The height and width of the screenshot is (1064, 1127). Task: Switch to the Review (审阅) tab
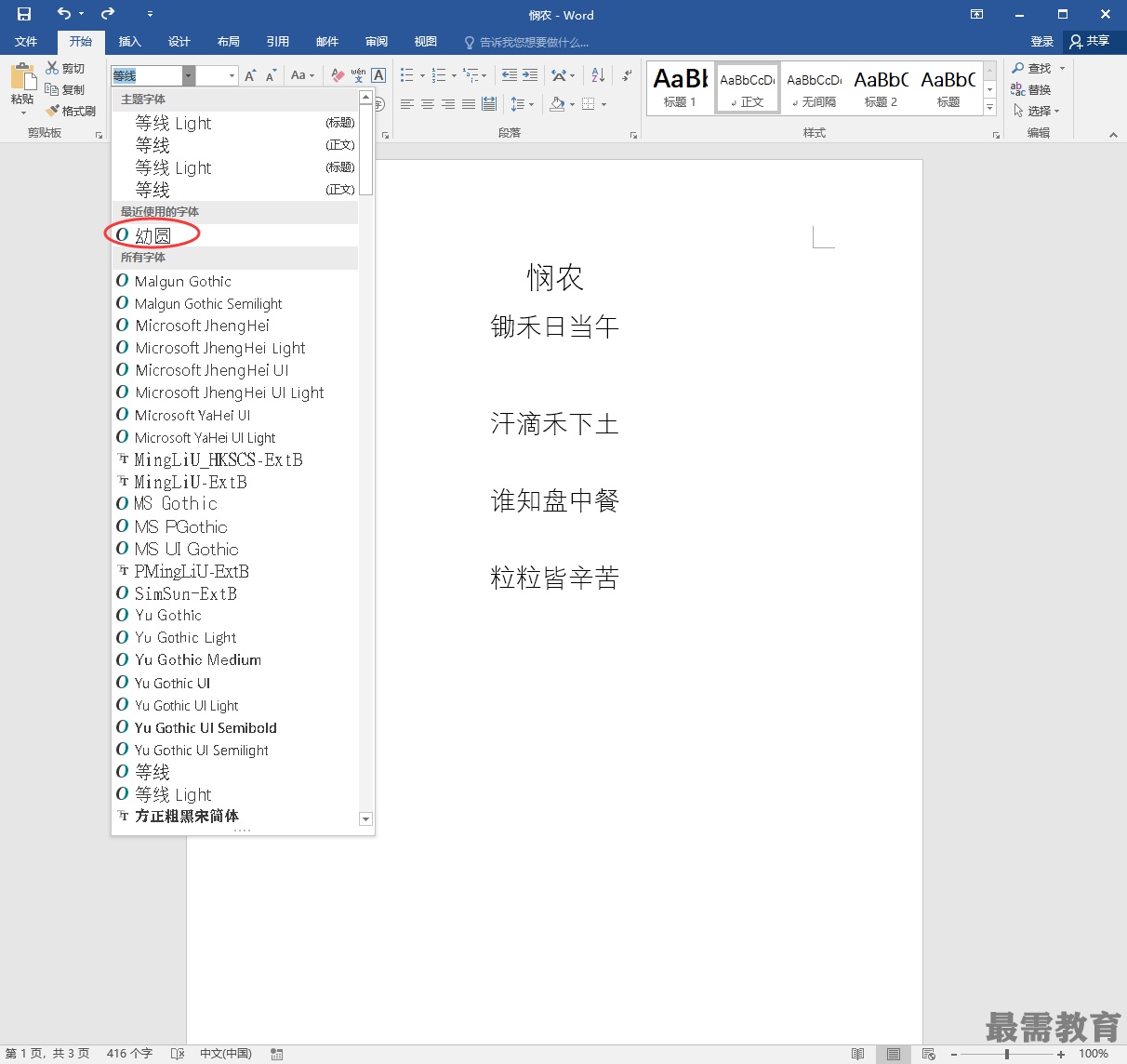377,42
